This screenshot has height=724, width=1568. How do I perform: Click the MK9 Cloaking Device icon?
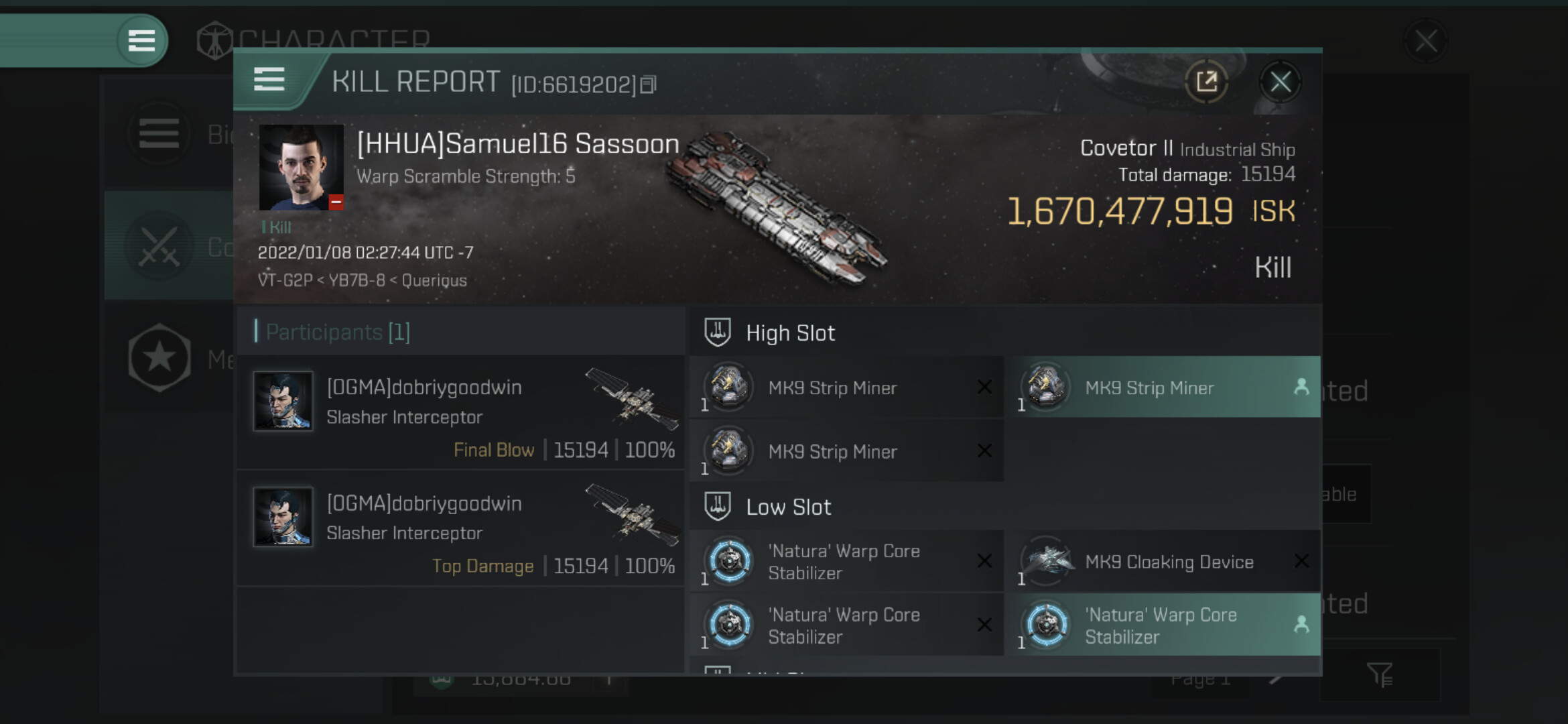1046,561
